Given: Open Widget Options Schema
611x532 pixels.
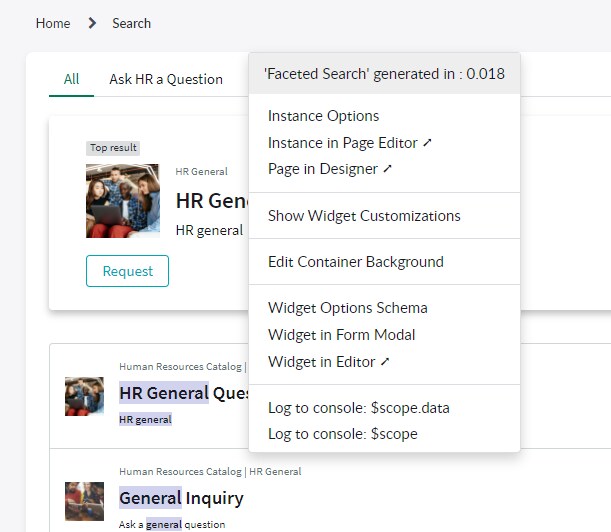Looking at the screenshot, I should tap(347, 308).
